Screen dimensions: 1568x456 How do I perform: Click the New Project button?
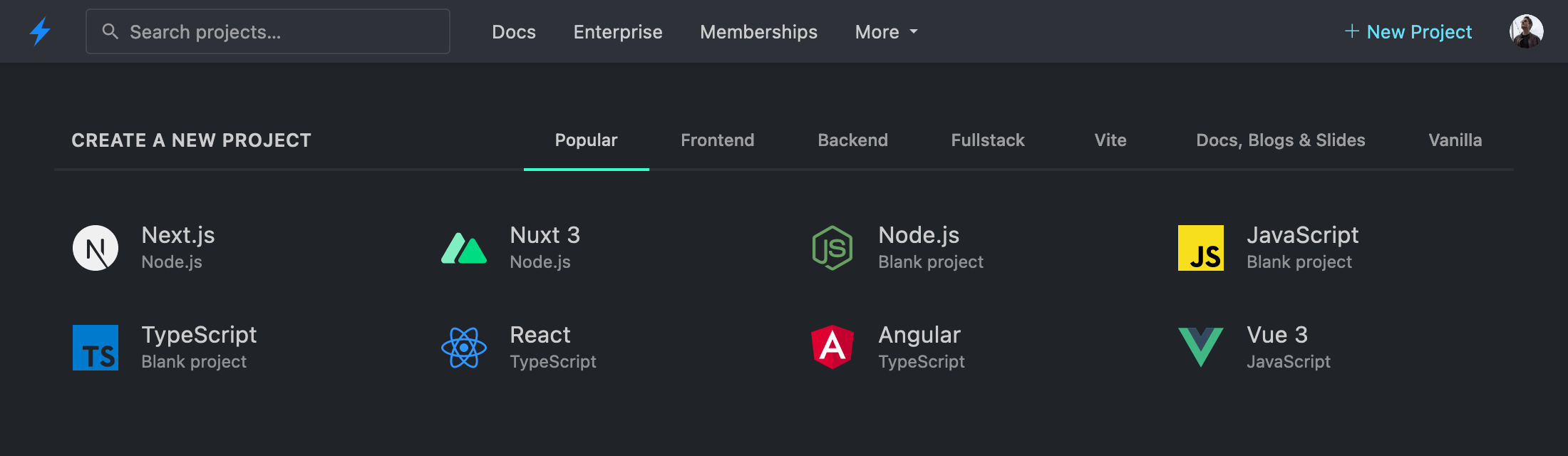[x=1408, y=32]
